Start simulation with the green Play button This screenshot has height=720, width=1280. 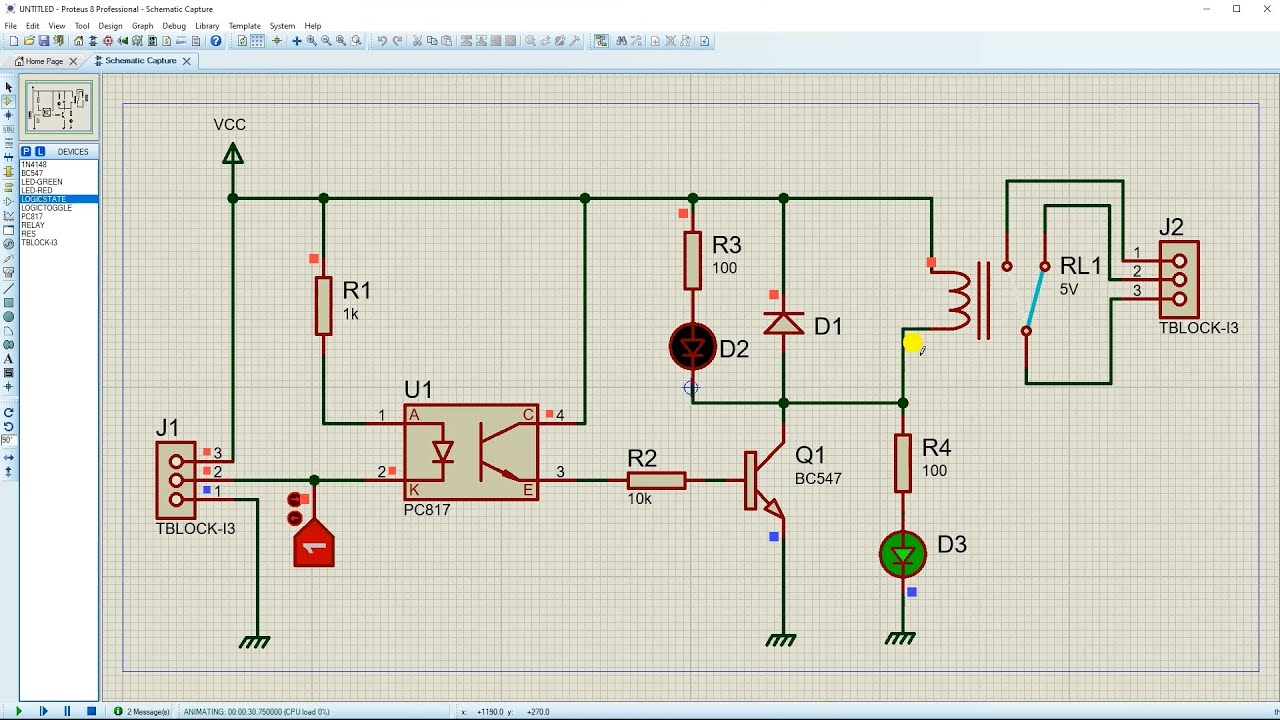tap(18, 711)
